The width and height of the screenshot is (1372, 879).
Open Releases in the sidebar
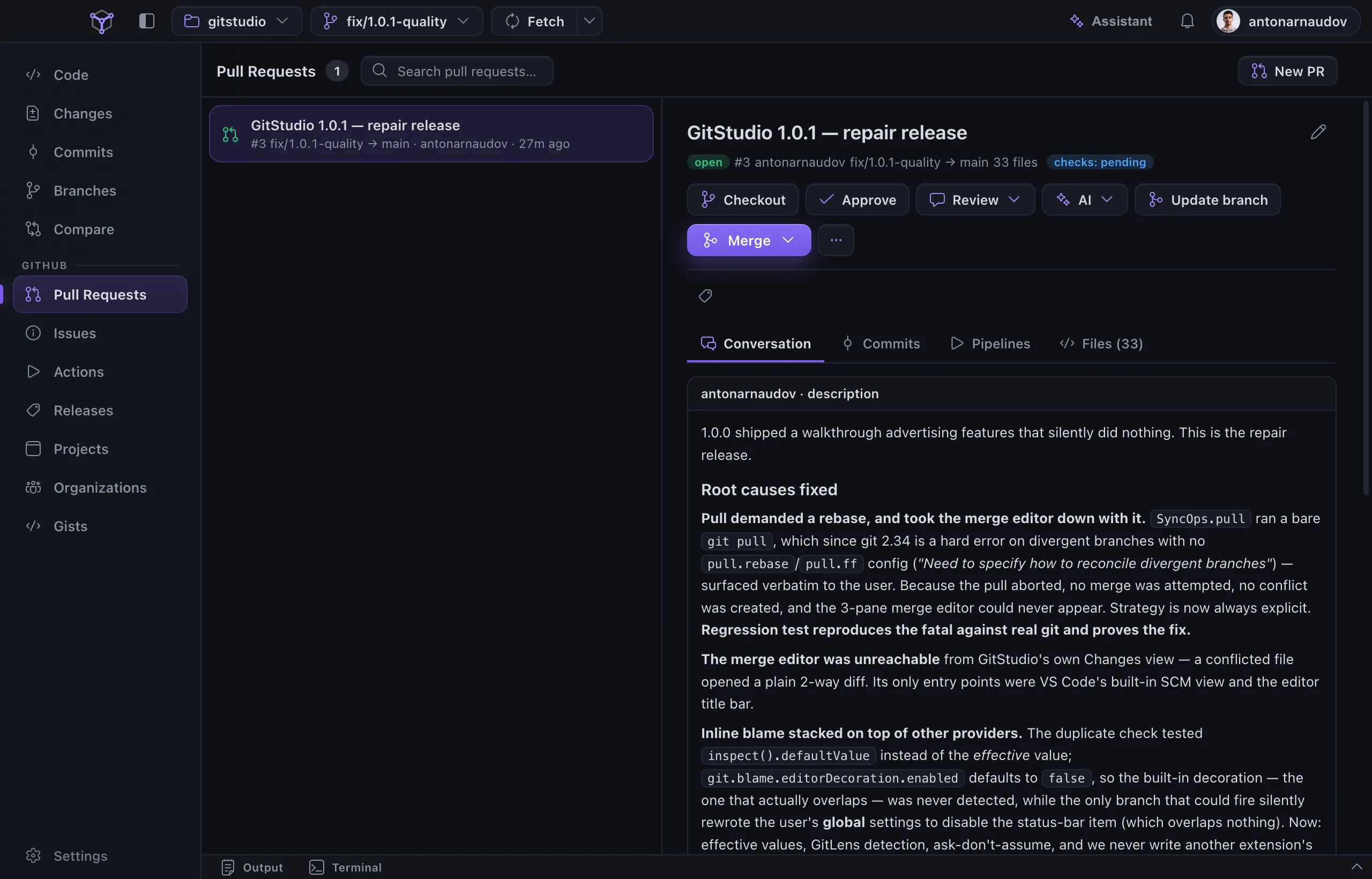pos(100,410)
